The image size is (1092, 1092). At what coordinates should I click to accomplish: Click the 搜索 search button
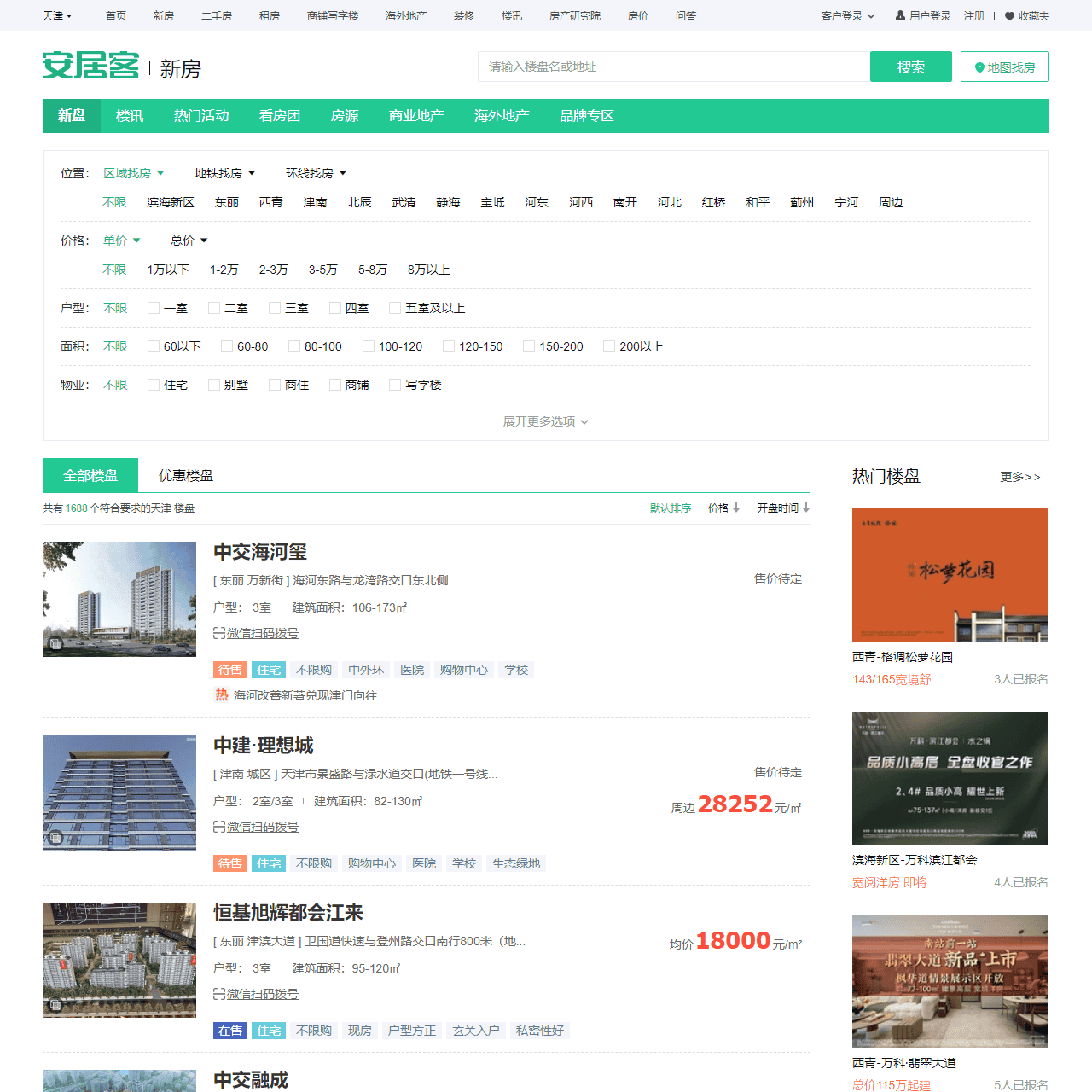click(x=911, y=67)
